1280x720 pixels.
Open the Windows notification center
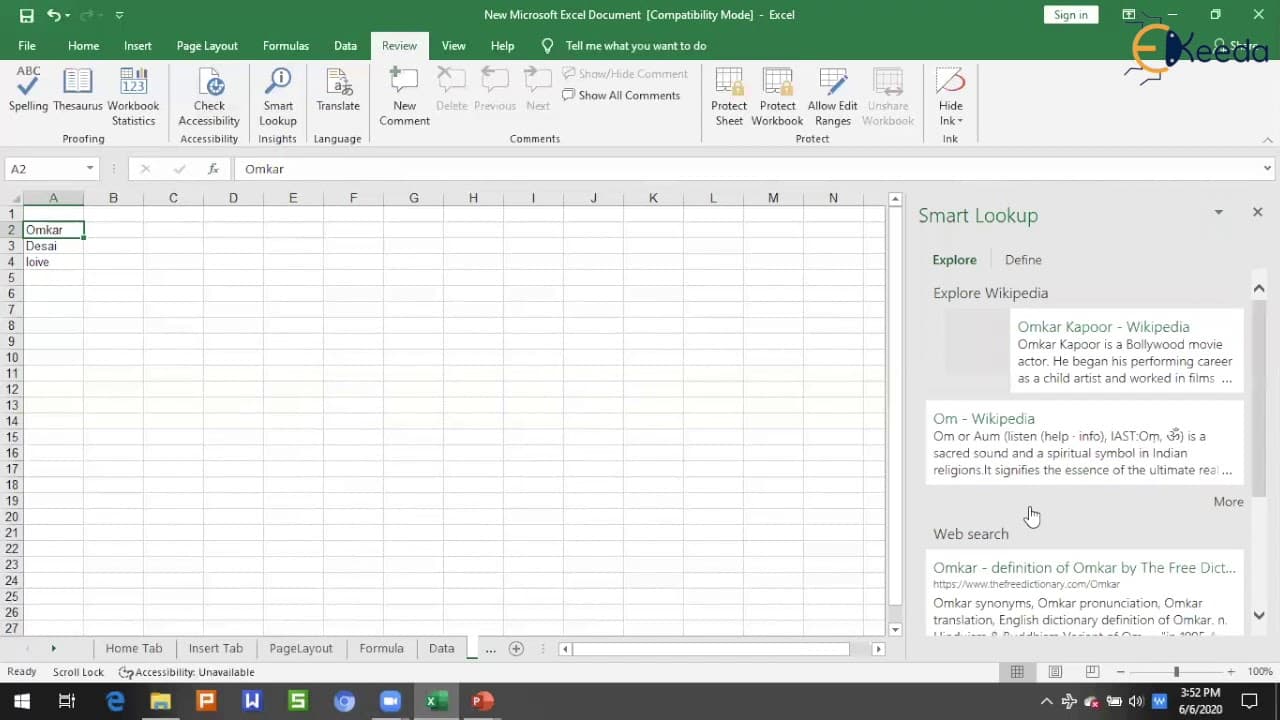[1249, 701]
